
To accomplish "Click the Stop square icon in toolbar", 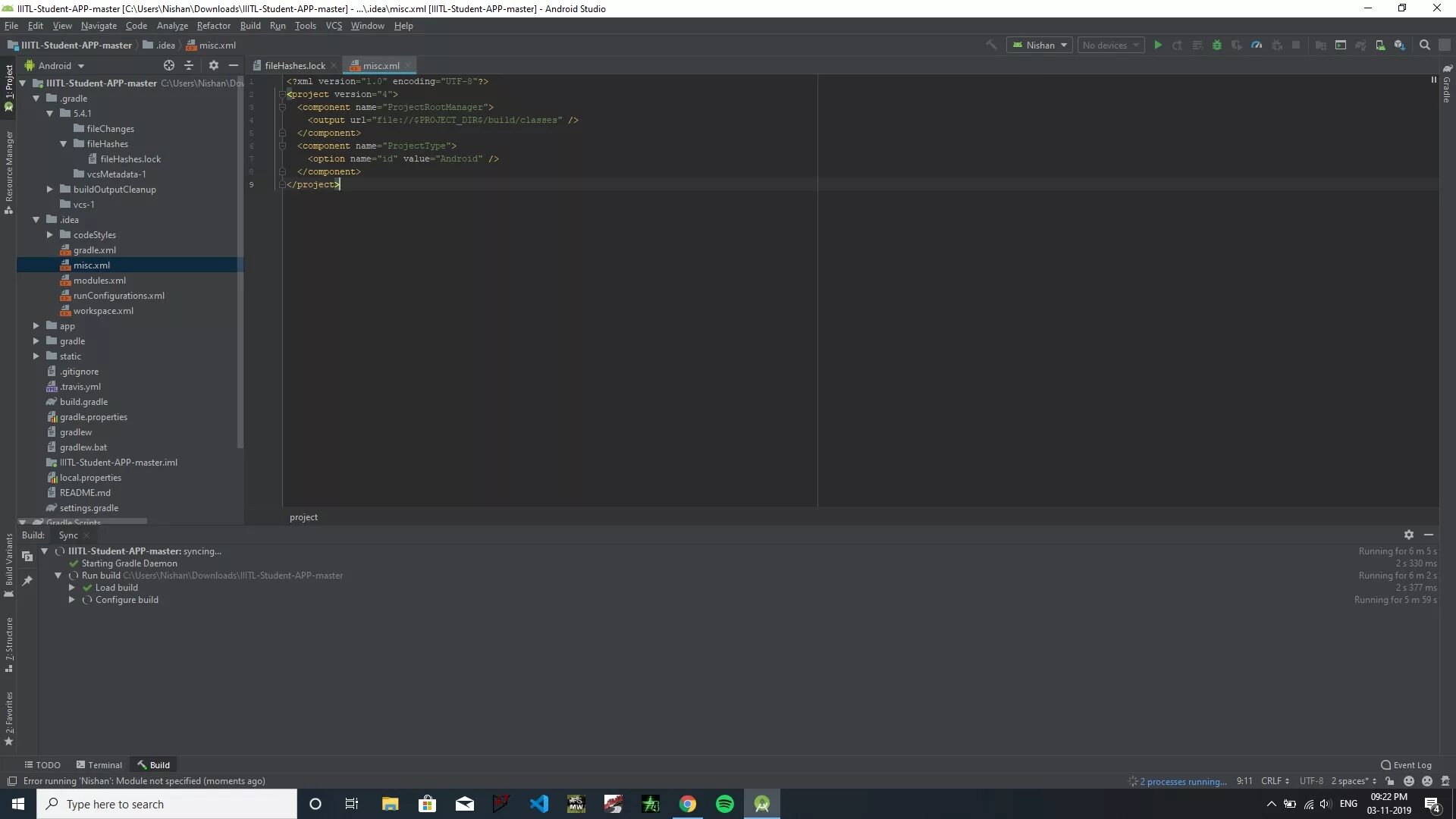I will 1296,45.
